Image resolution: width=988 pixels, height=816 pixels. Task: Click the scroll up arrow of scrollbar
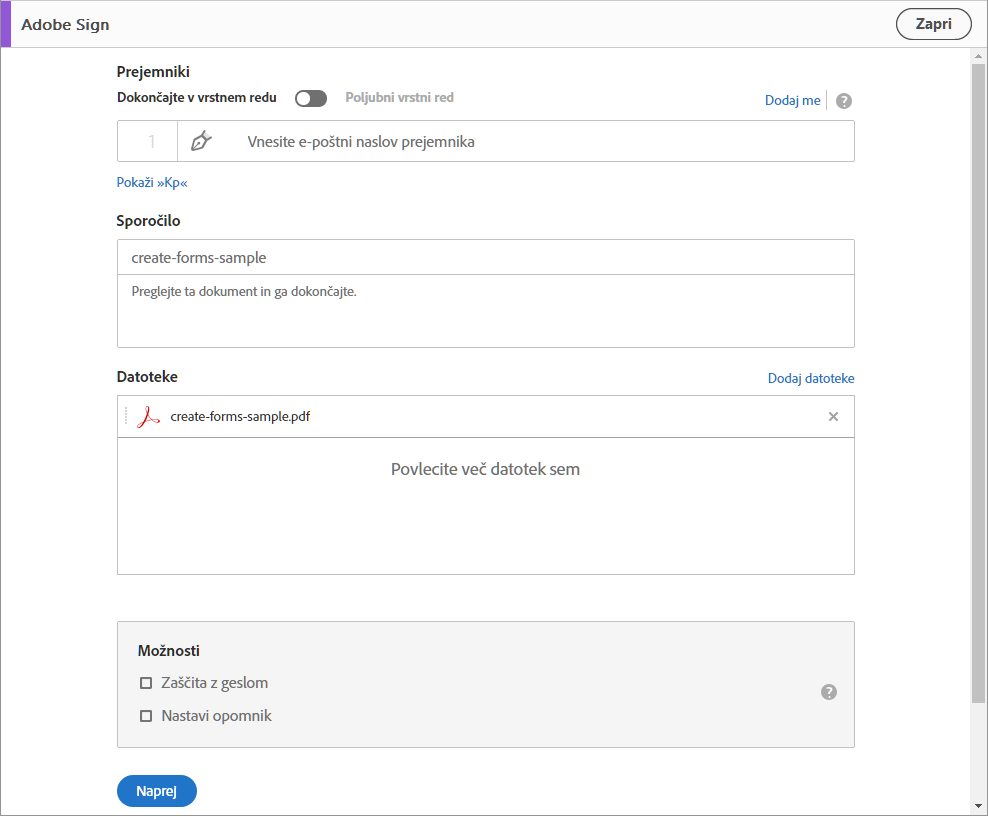coord(978,56)
